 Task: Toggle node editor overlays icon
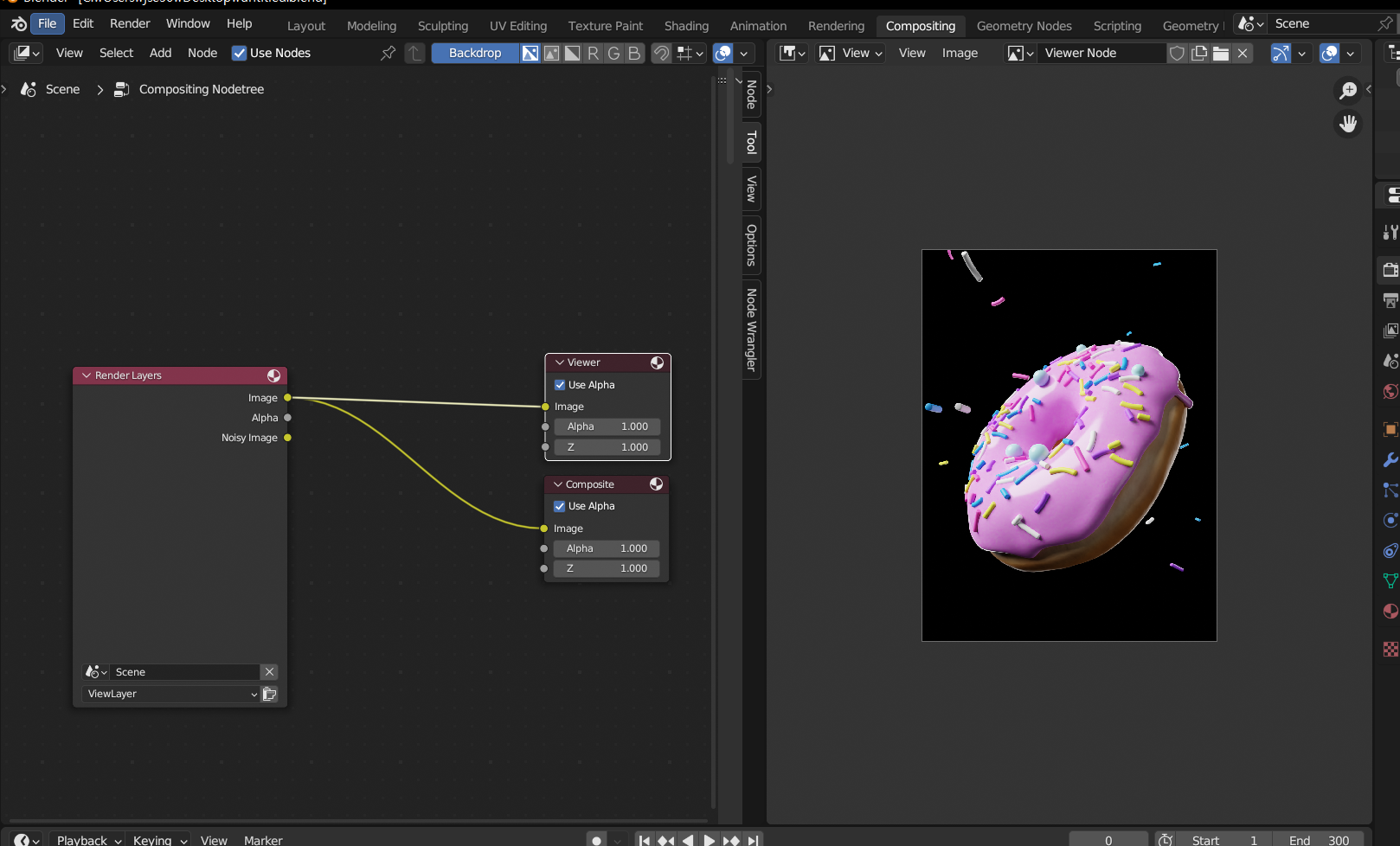point(723,53)
